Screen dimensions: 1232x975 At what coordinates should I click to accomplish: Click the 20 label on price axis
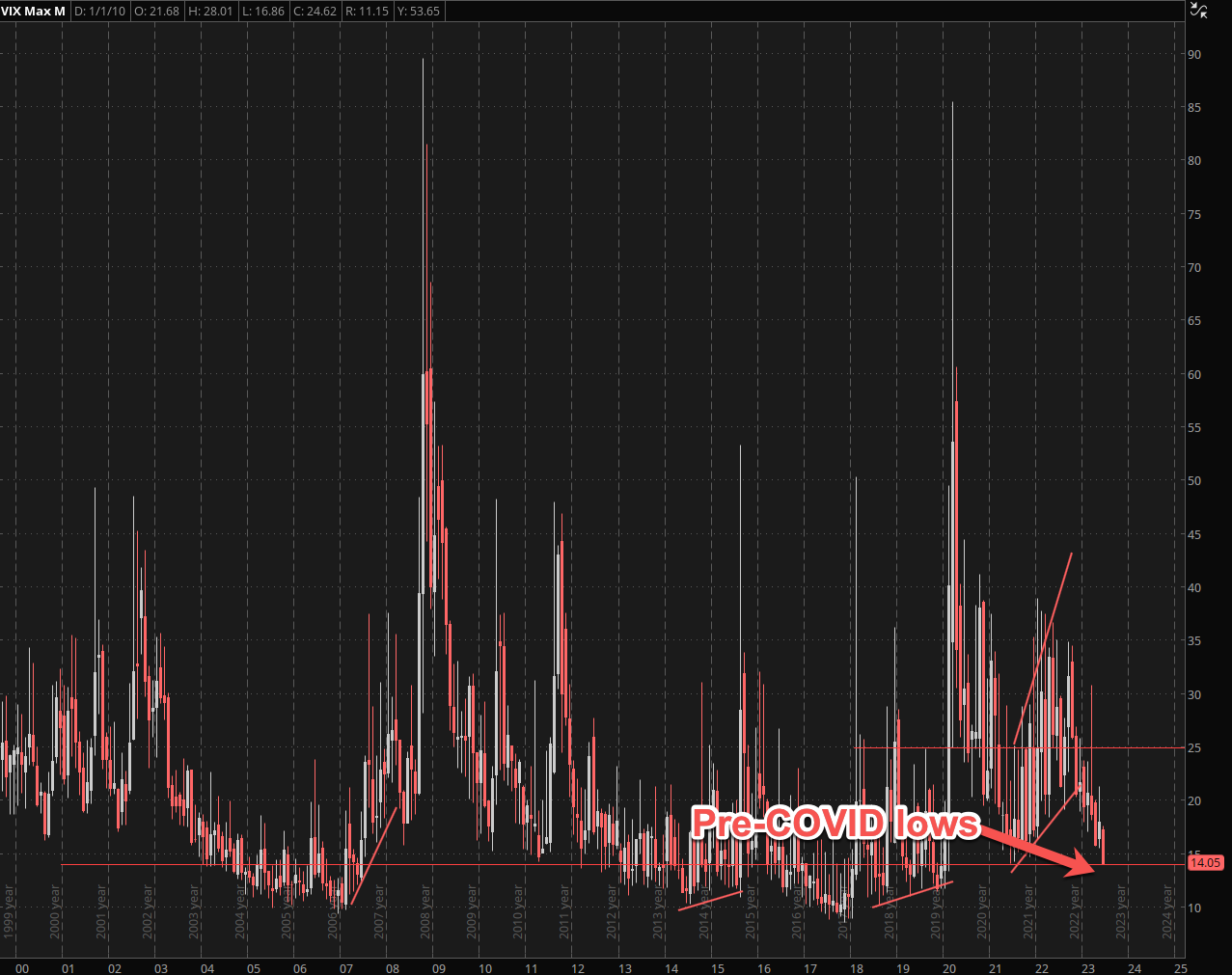1194,800
